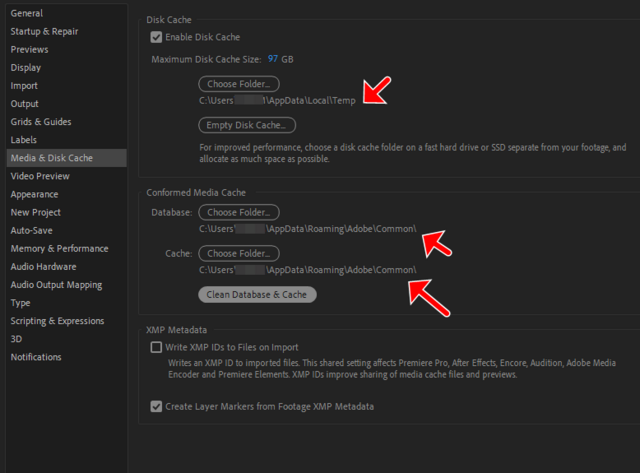Image resolution: width=640 pixels, height=473 pixels.
Task: Switch to Import preferences
Action: tap(25, 85)
